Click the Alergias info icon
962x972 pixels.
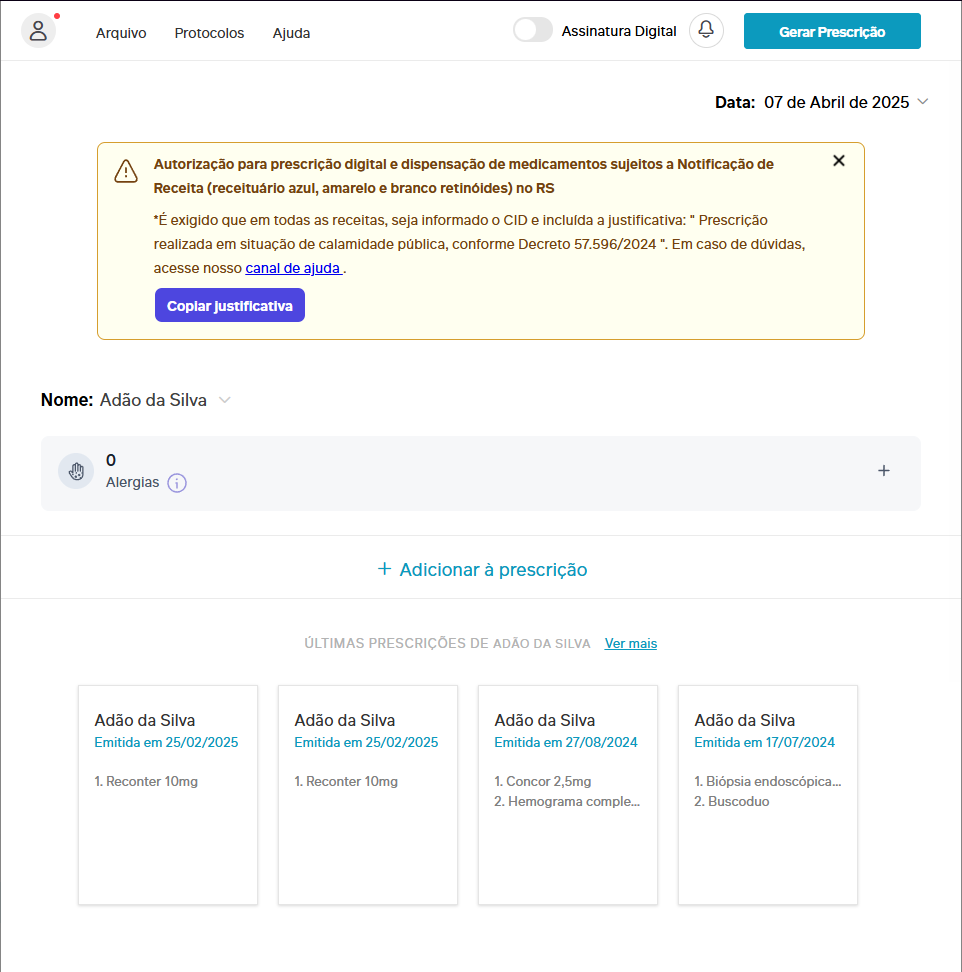tap(177, 483)
